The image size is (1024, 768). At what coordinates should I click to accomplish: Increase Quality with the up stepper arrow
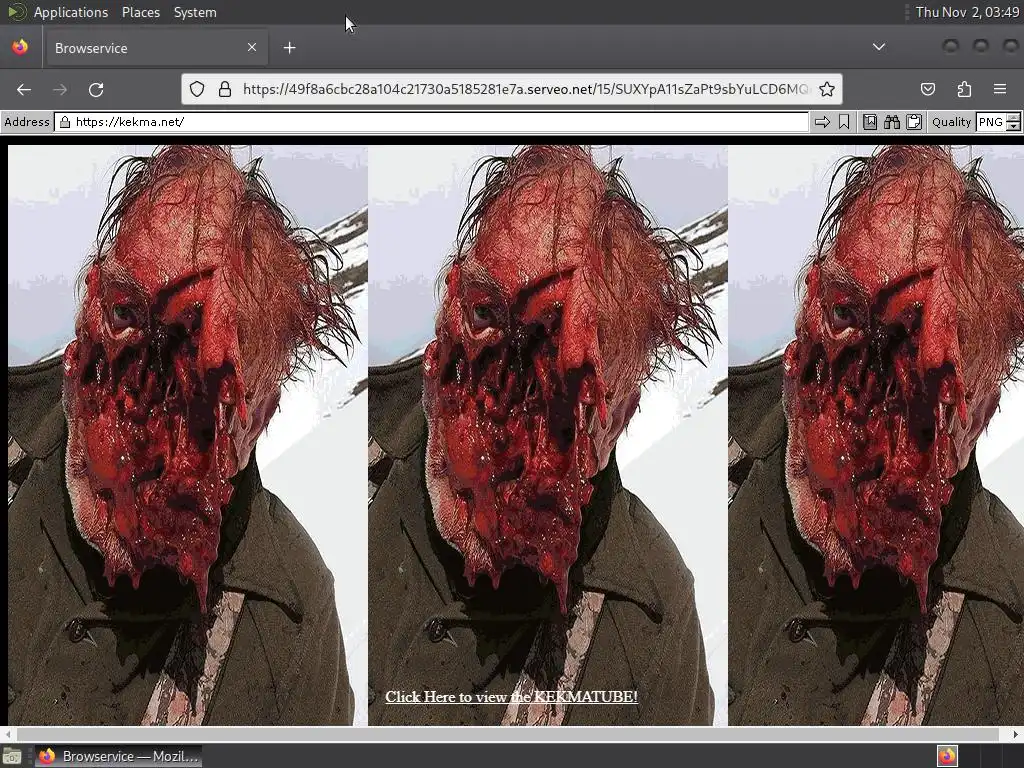pyautogui.click(x=1014, y=118)
